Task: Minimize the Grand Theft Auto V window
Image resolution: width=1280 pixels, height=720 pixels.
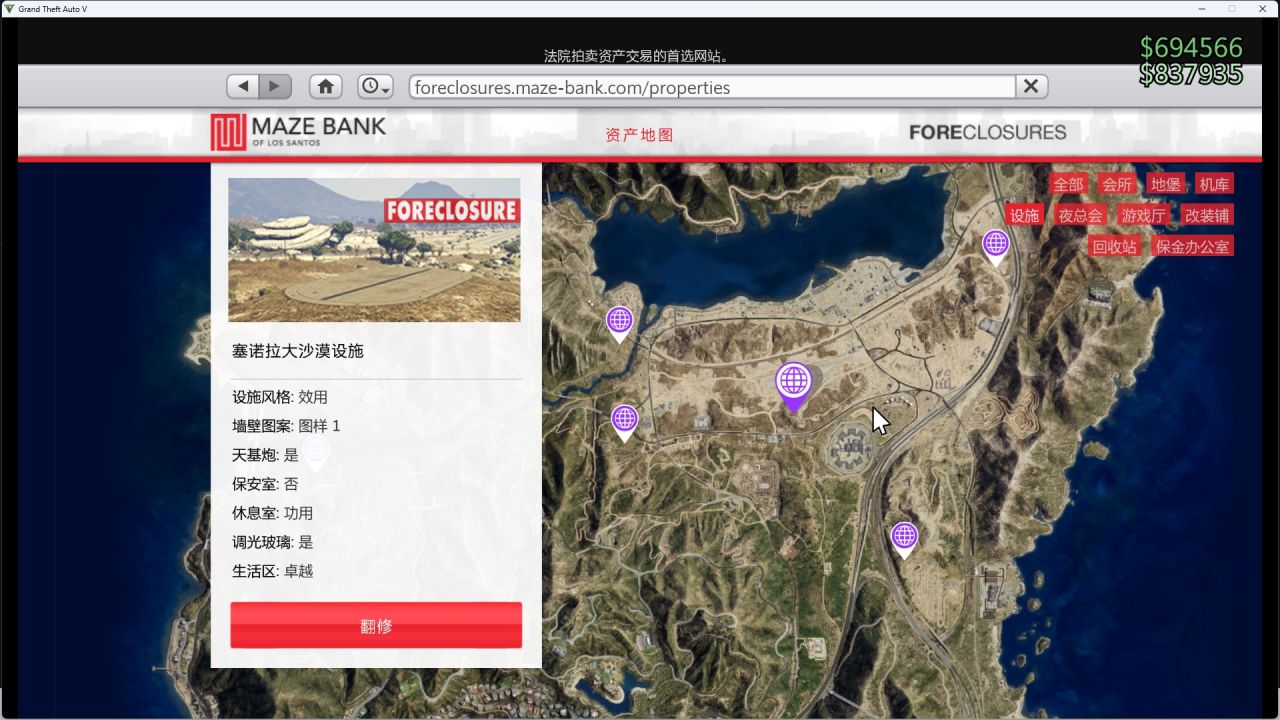Action: click(x=1201, y=8)
